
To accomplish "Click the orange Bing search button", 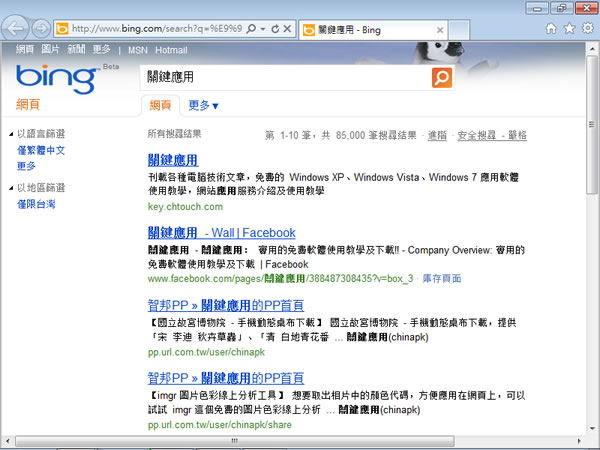I will coord(442,78).
